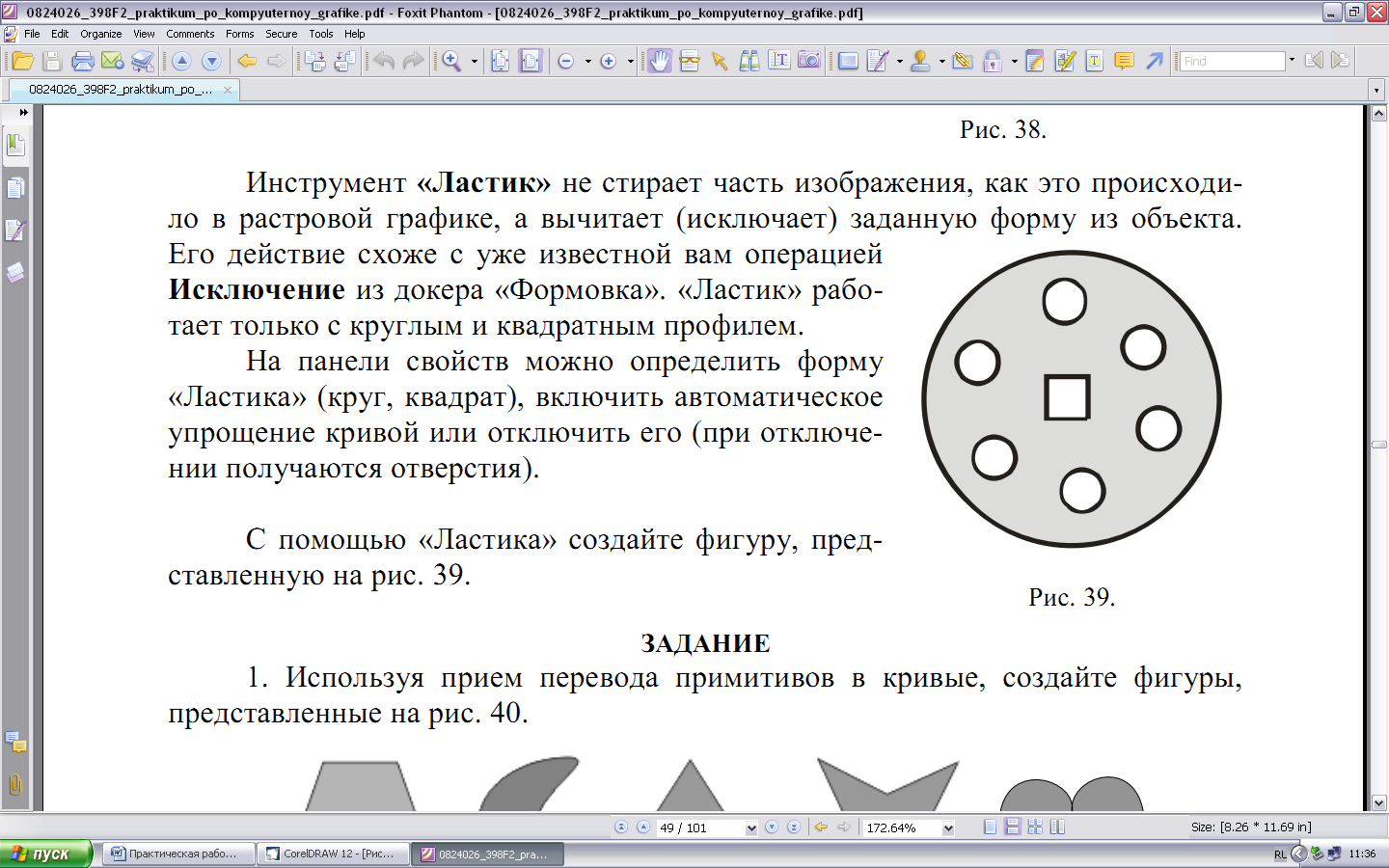The image size is (1389, 868).
Task: Open the Bookmarks panel in the left sidebar
Action: coord(15,146)
